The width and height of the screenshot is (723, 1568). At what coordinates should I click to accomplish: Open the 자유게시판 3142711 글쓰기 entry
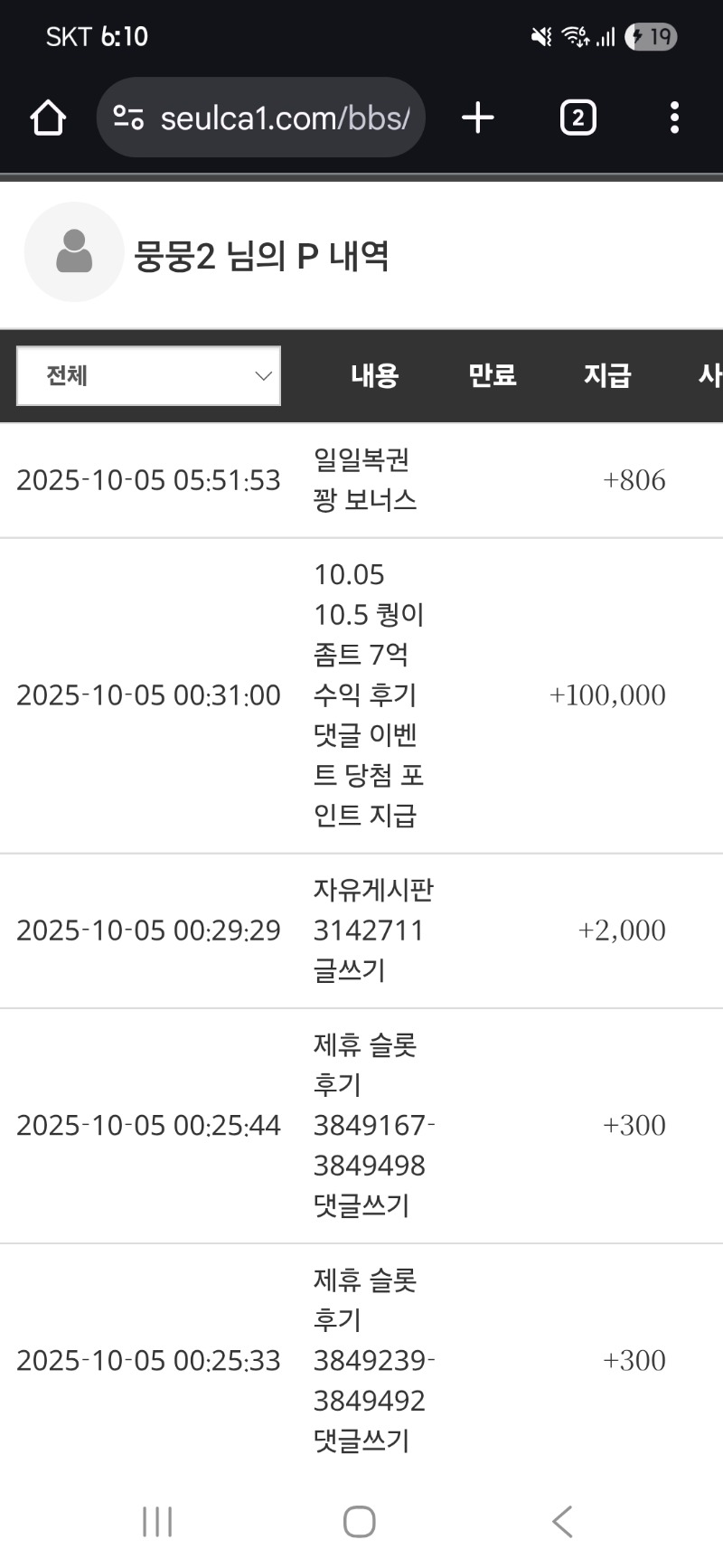(372, 930)
